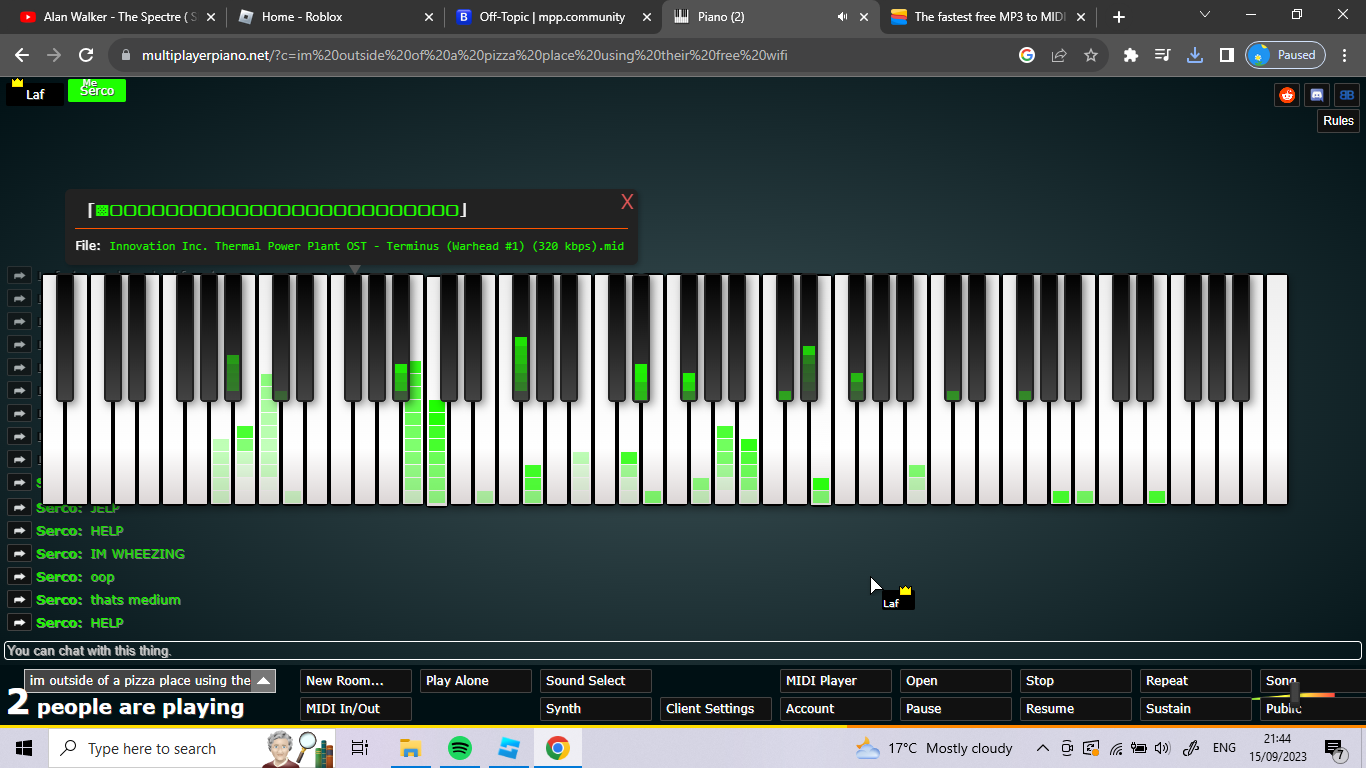Click the reply arrow beside 'Serco: thats medium'
This screenshot has height=768, width=1366.
point(19,599)
